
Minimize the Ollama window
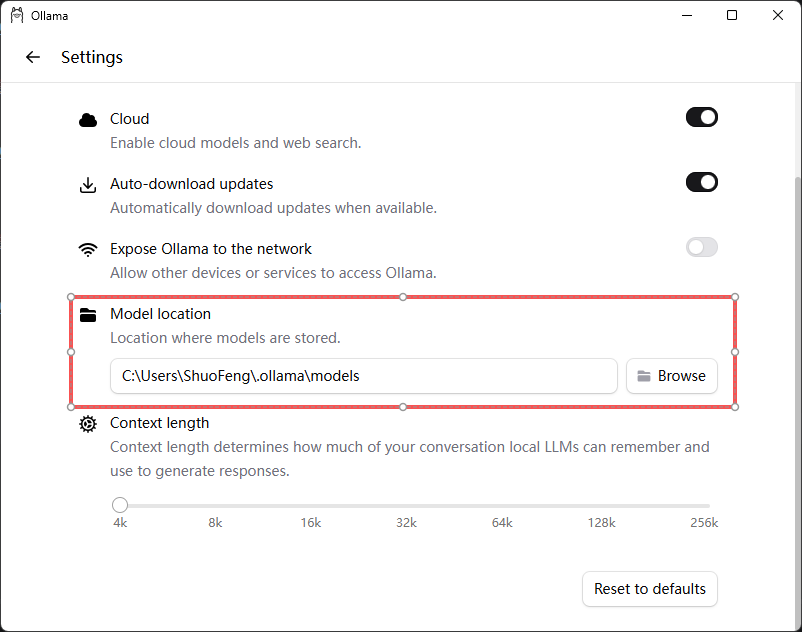687,15
